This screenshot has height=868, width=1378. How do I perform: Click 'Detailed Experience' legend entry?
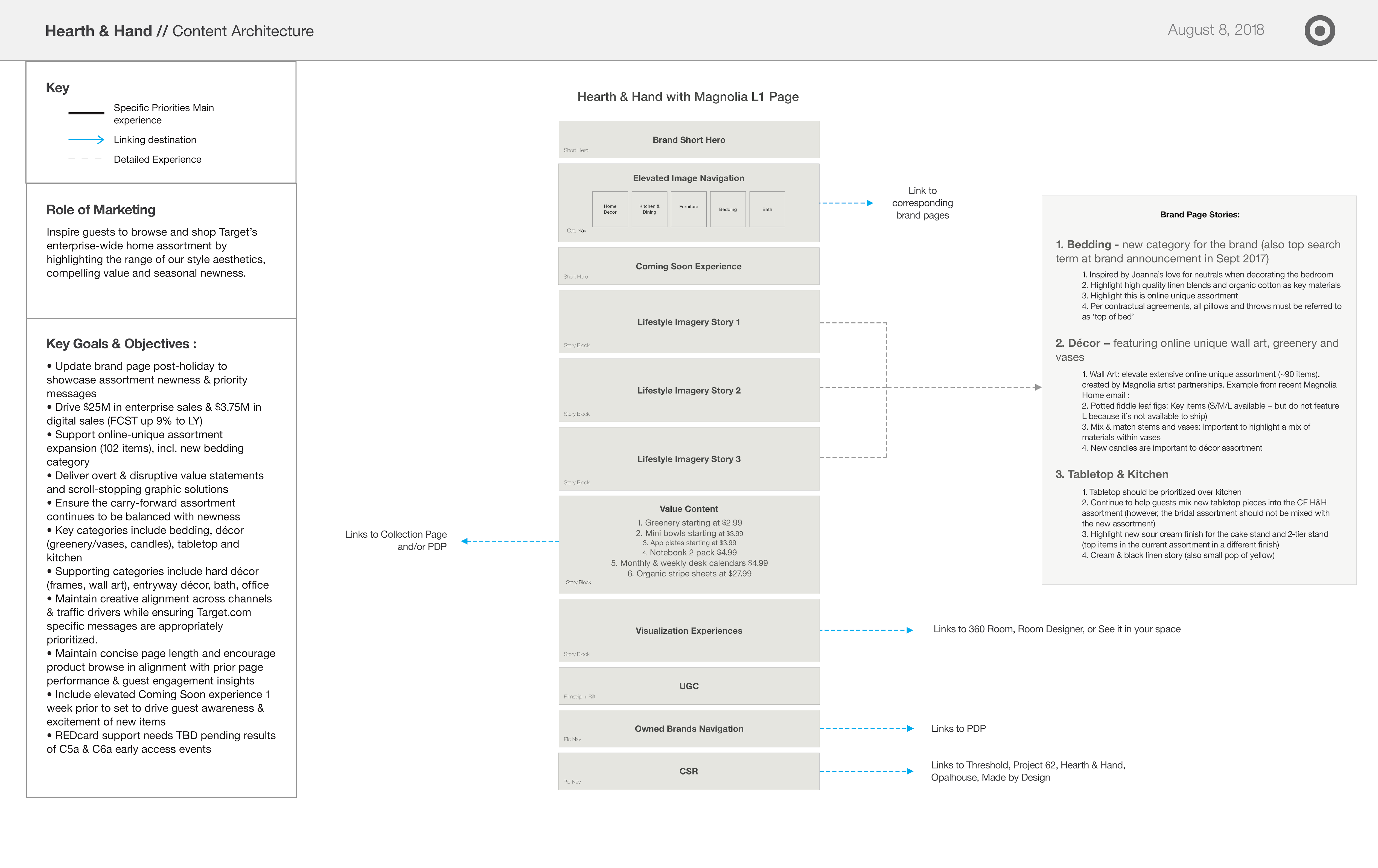click(x=157, y=159)
